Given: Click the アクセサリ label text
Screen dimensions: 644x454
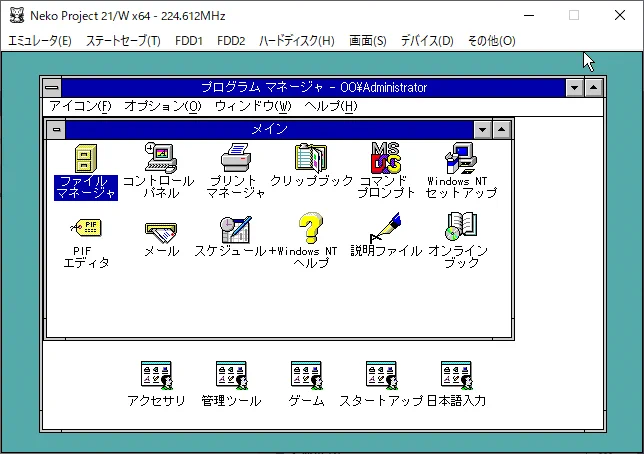Looking at the screenshot, I should (156, 401).
